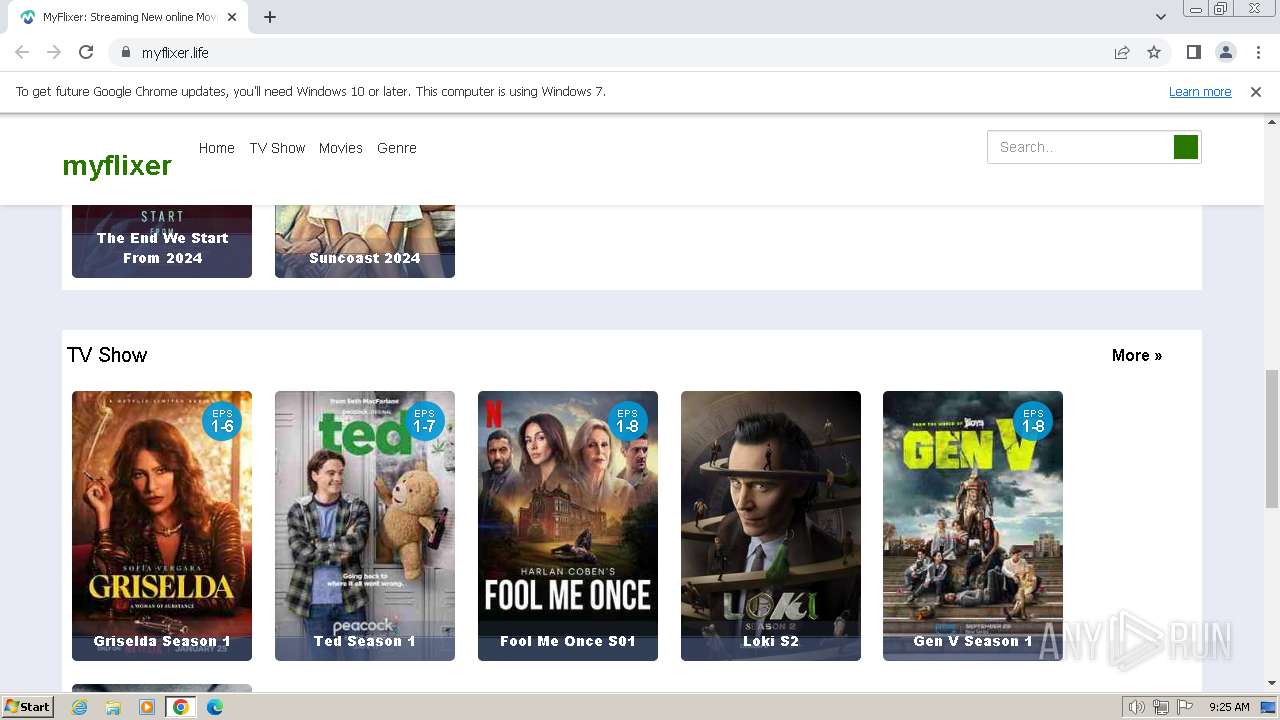The image size is (1280, 720).
Task: Open the Suncoast 2024 movie poster
Action: tap(365, 241)
